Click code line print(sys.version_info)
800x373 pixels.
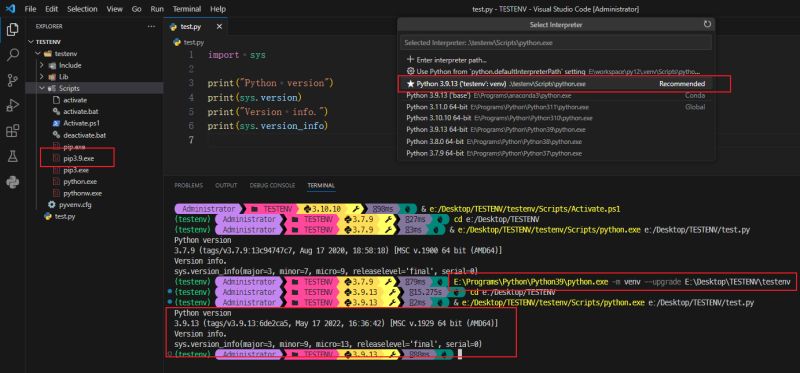[x=267, y=126]
